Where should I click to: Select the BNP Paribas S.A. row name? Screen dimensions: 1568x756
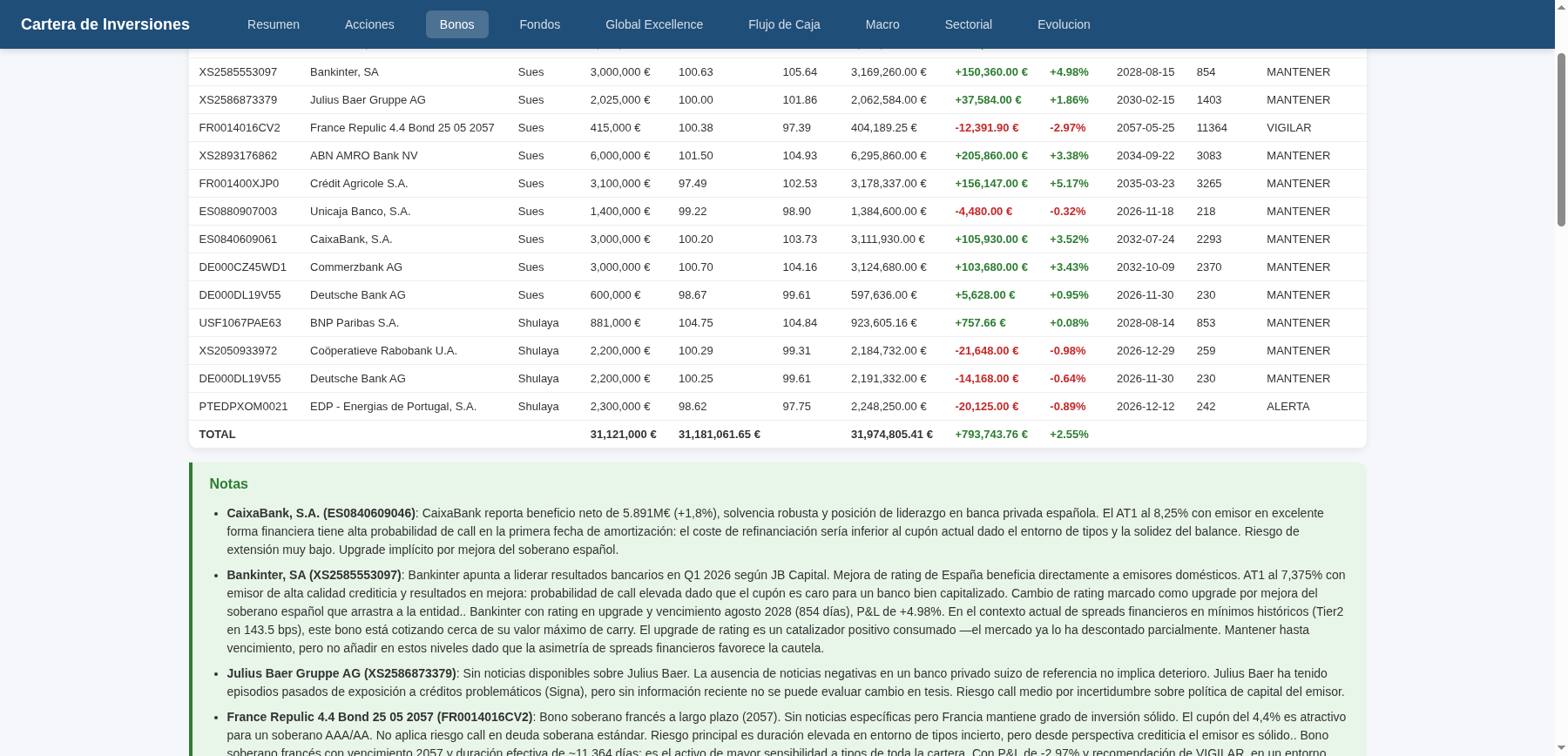click(x=354, y=323)
